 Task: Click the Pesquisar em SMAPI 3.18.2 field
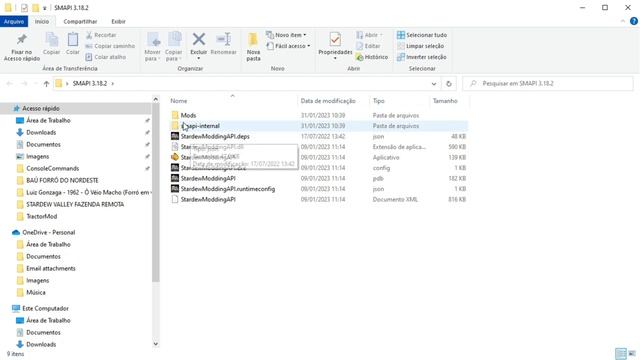point(548,84)
